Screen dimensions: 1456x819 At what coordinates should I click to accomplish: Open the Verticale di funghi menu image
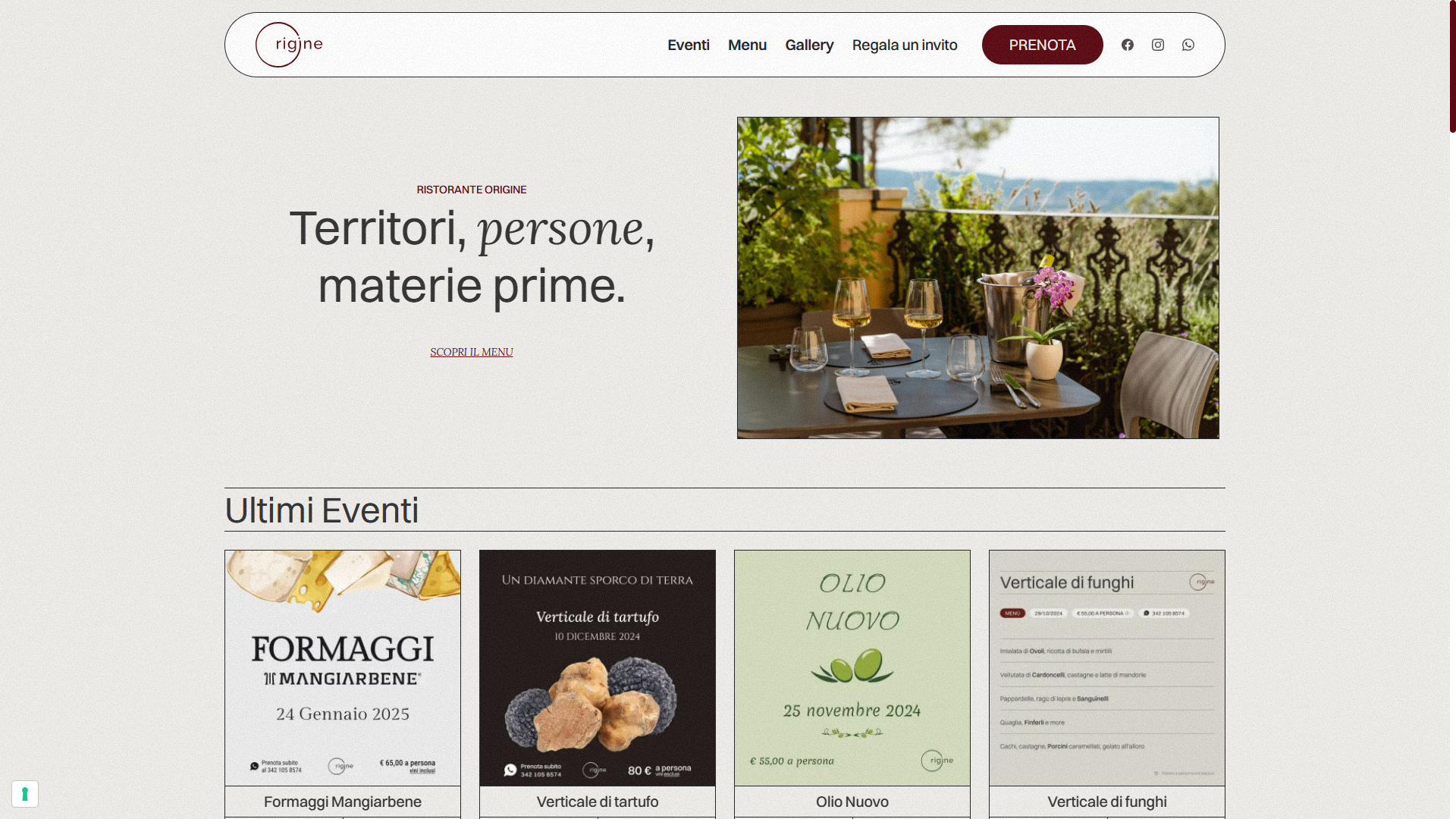tap(1107, 668)
